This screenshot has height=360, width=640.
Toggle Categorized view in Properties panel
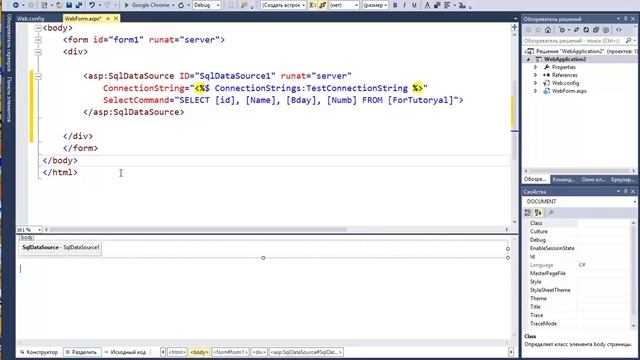tap(528, 213)
